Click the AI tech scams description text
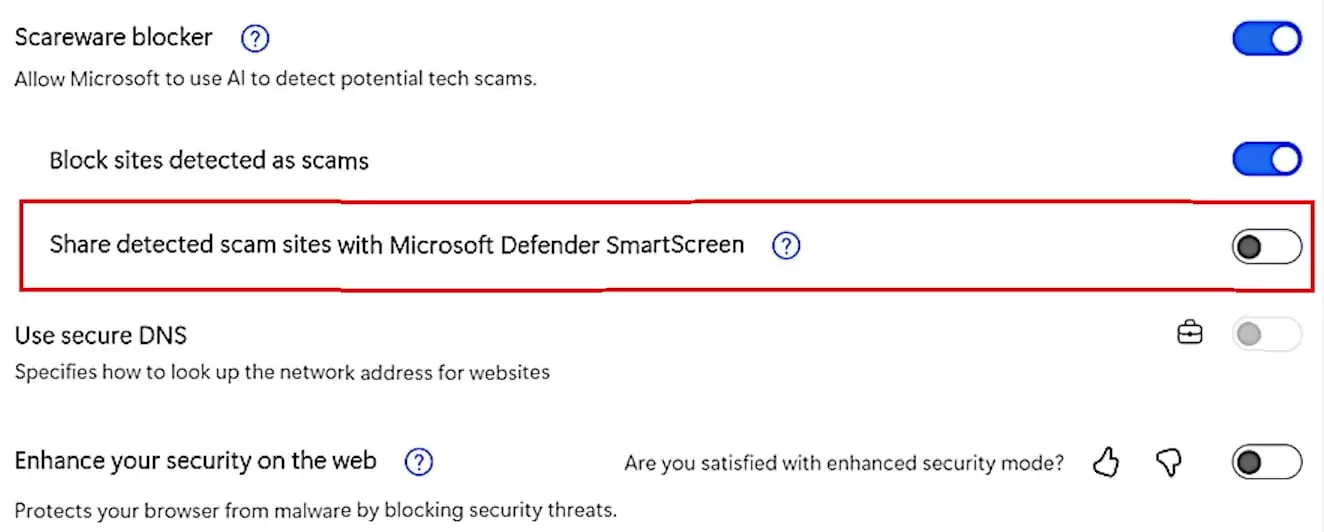The height and width of the screenshot is (532, 1324). coord(276,79)
